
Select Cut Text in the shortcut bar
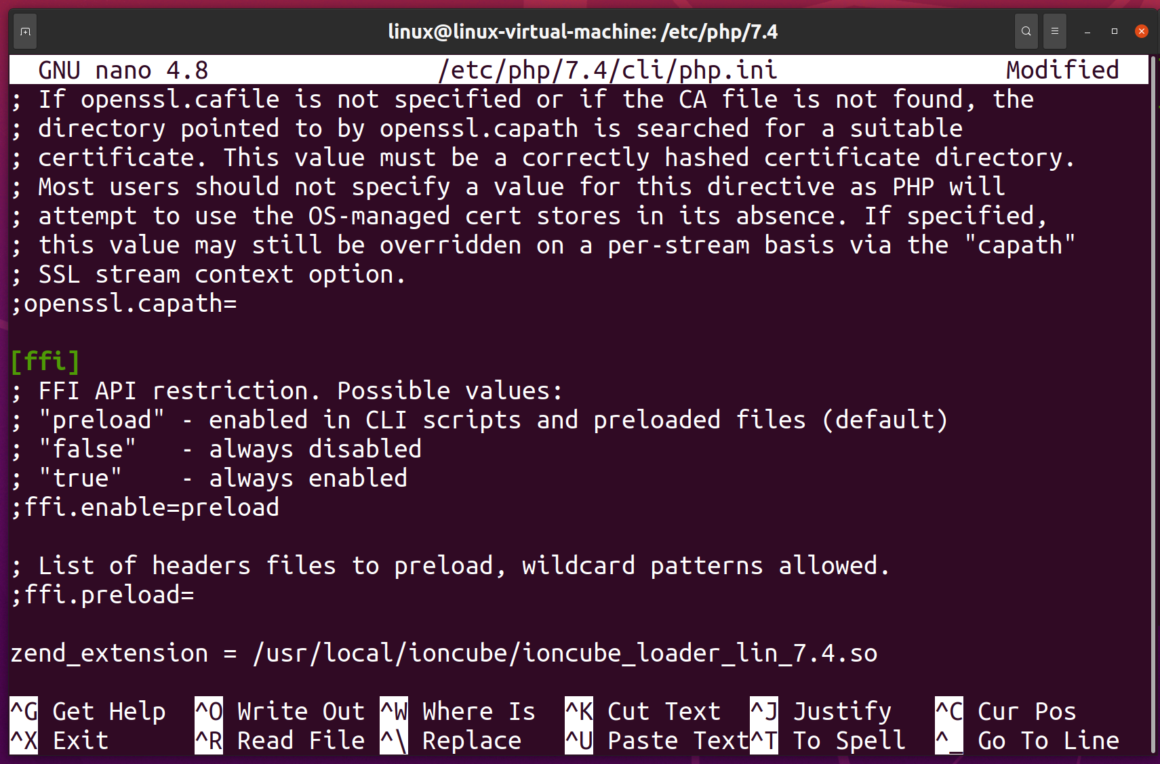coord(664,711)
